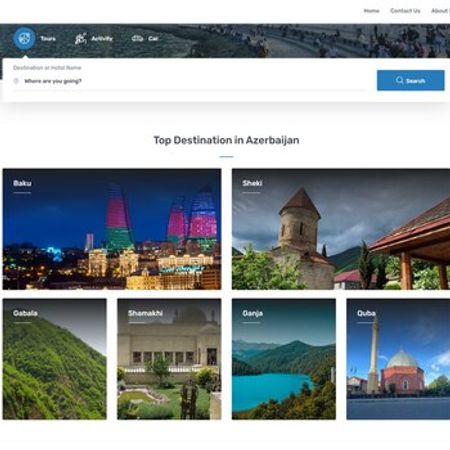This screenshot has width=450, height=450.
Task: Open the Quba destination card
Action: click(398, 359)
